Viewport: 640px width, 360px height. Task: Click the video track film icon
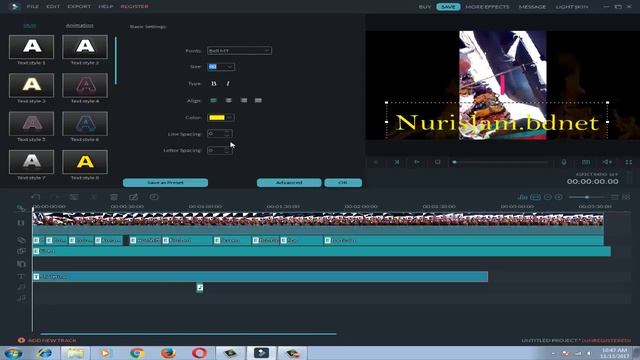[21, 223]
